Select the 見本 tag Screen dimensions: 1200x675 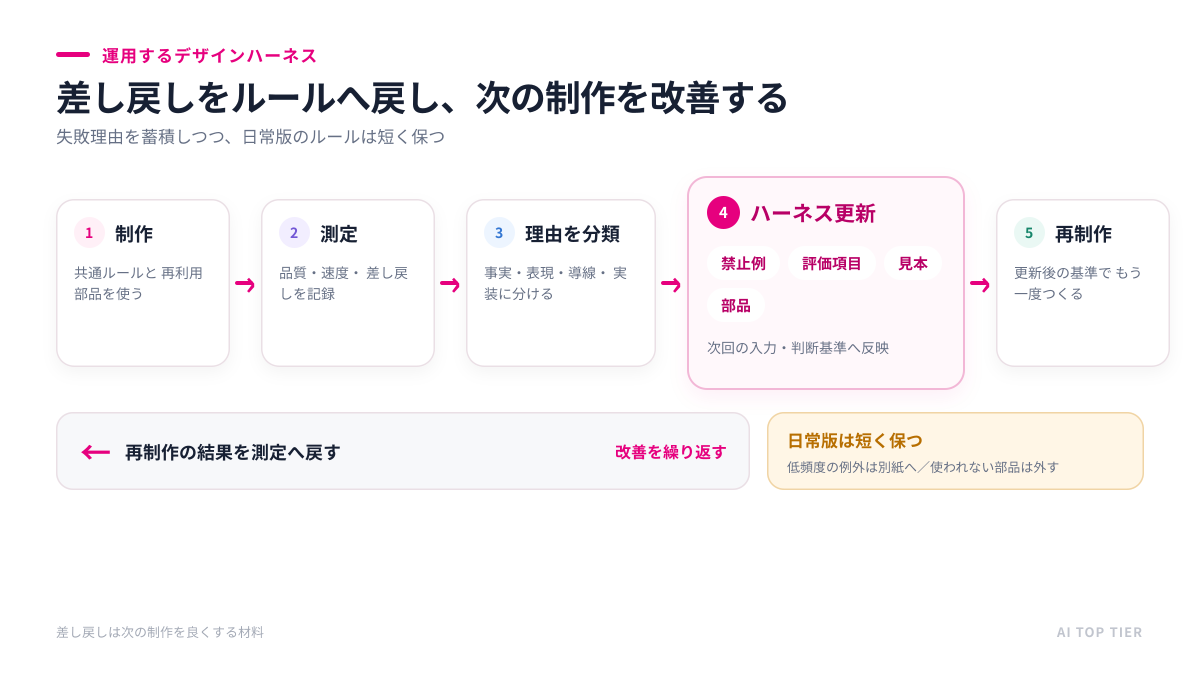(x=913, y=263)
